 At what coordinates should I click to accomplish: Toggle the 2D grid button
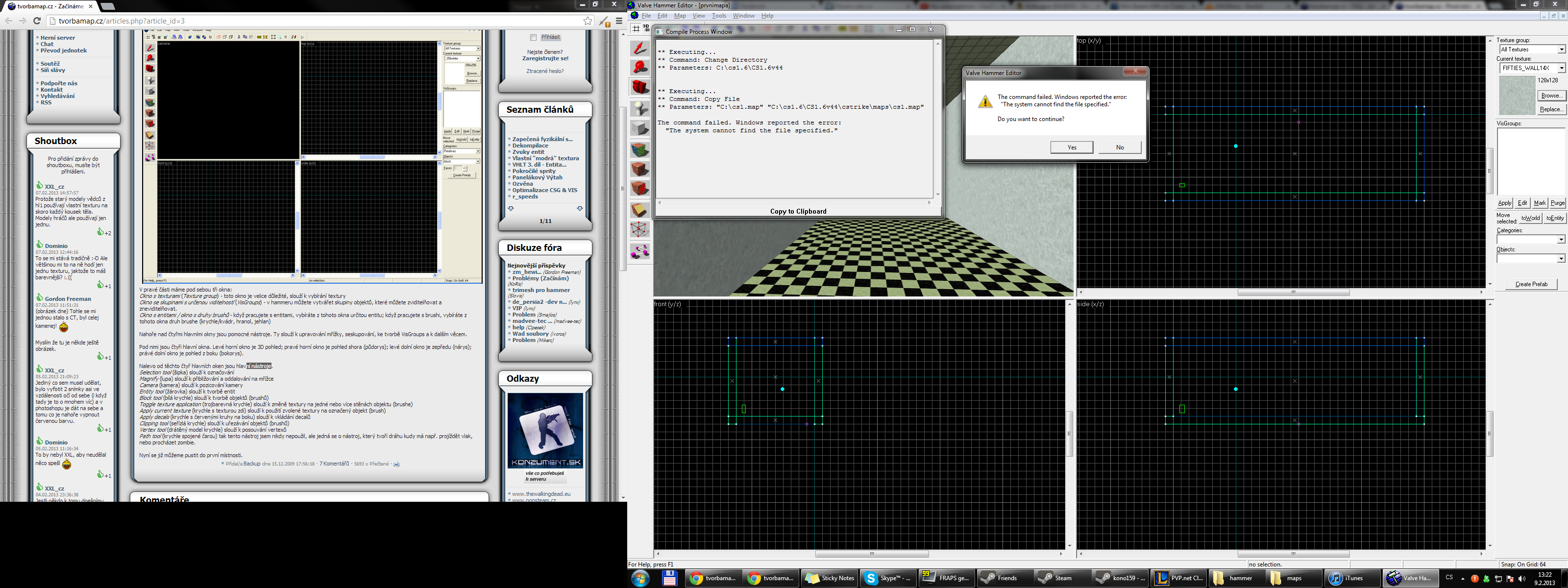pos(636,28)
